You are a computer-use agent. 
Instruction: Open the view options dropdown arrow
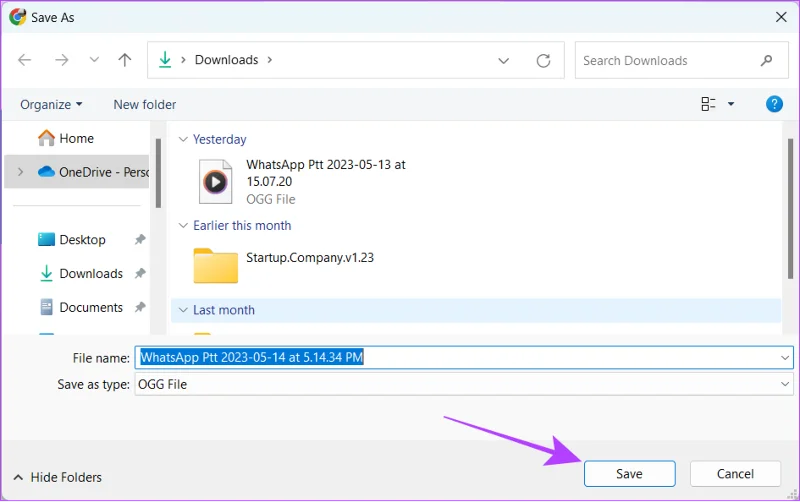tap(731, 104)
